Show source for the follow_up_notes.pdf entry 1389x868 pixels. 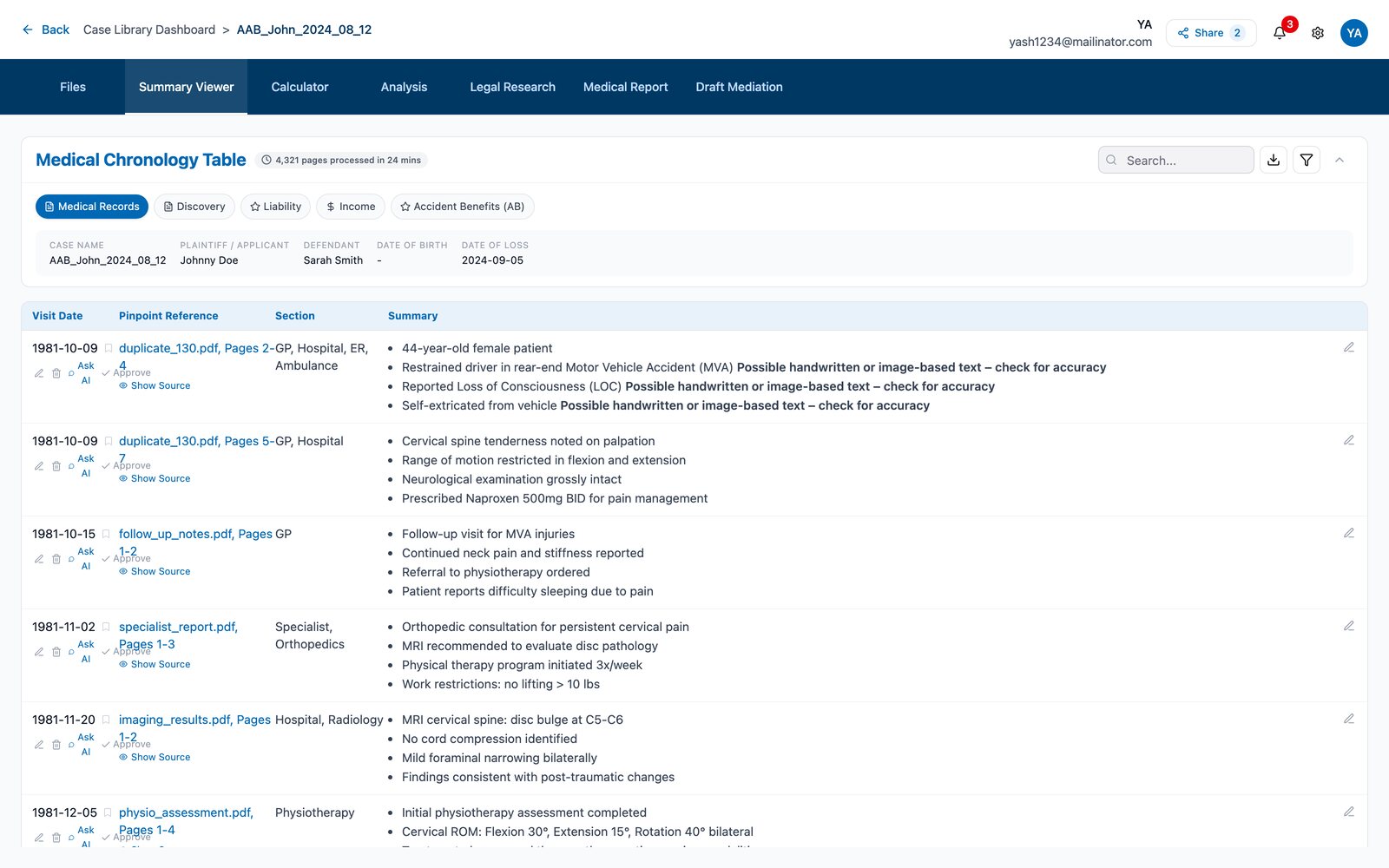pos(155,571)
